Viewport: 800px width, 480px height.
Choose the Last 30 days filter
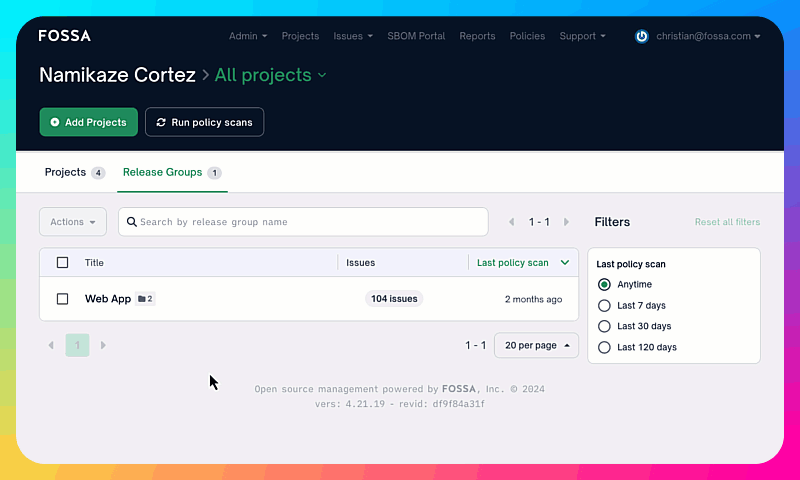[x=604, y=326]
